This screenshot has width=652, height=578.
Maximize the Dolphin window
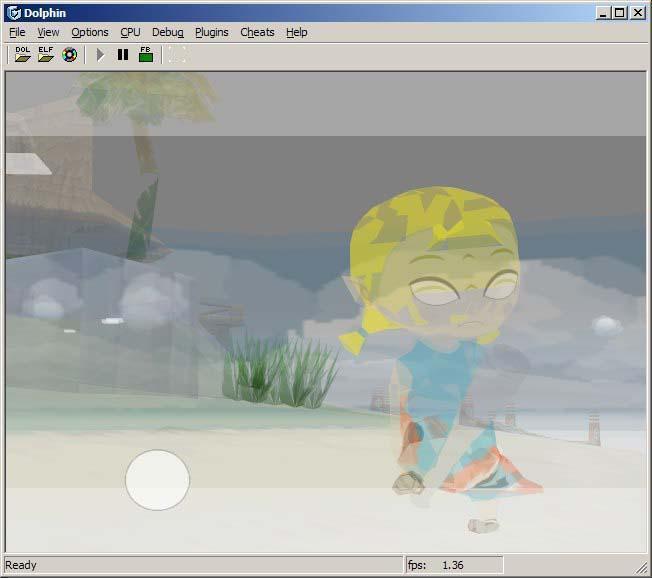[x=619, y=12]
